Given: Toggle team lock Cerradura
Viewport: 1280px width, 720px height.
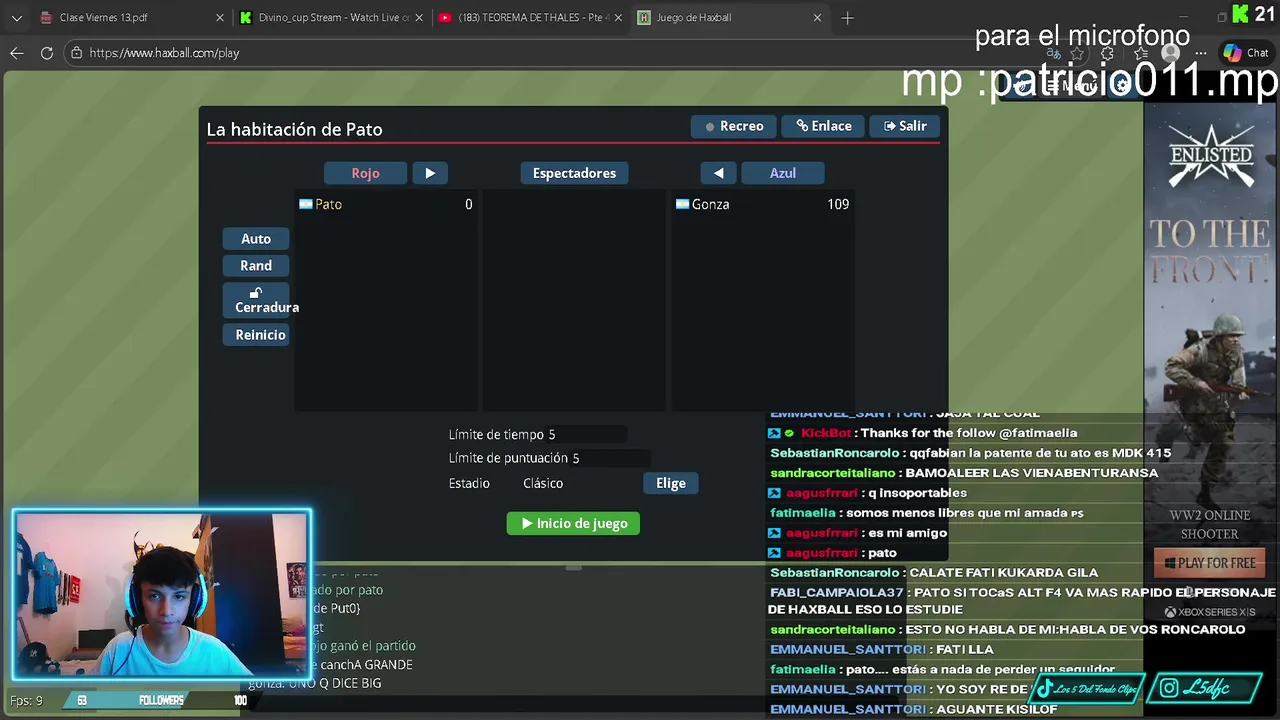Looking at the screenshot, I should 256,300.
